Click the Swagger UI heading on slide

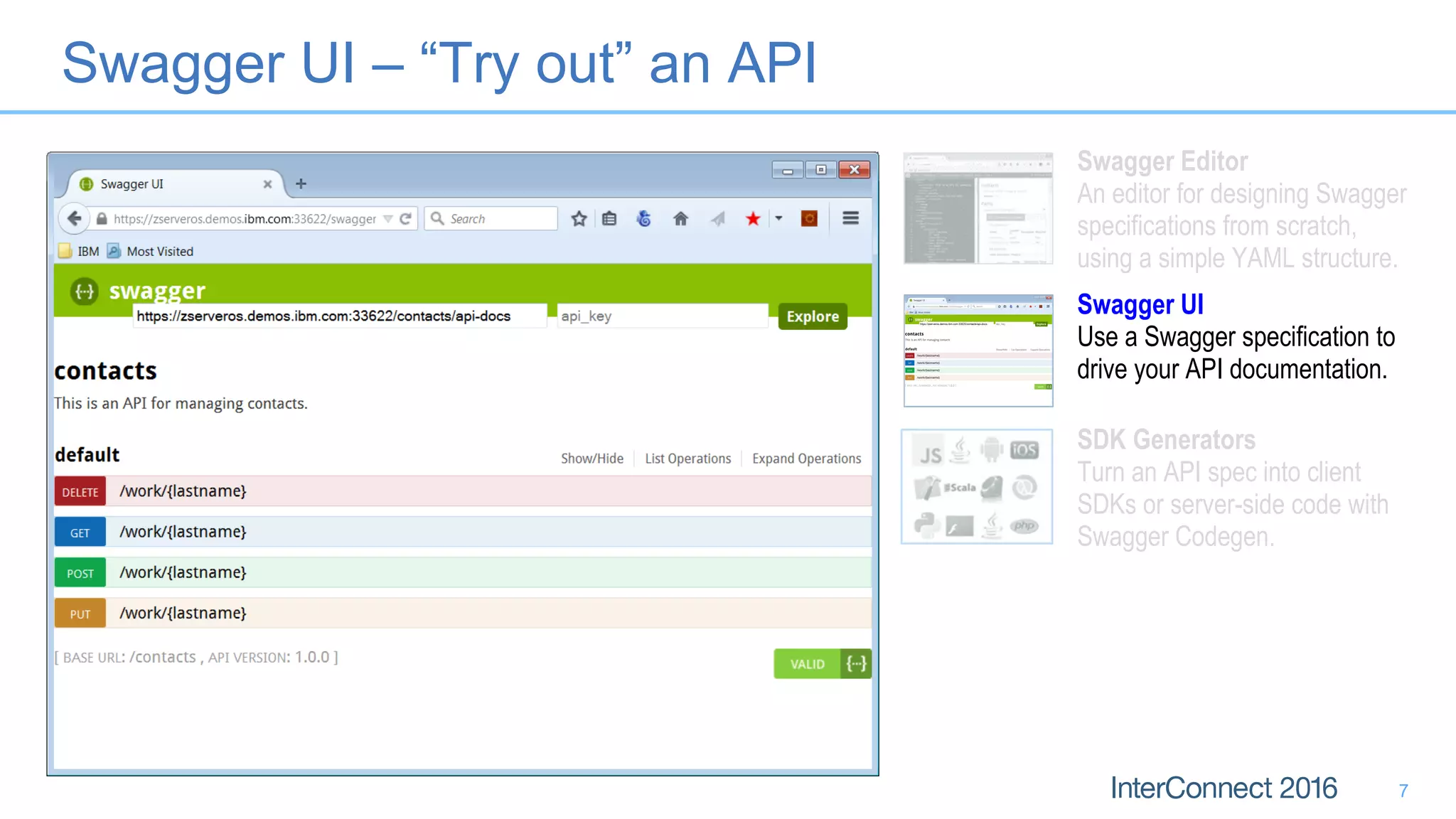[1140, 304]
